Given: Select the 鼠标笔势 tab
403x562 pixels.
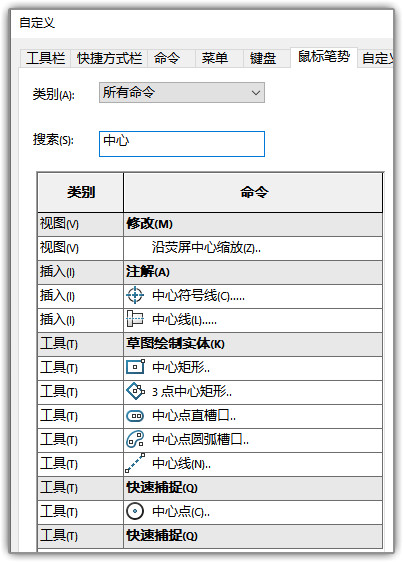Looking at the screenshot, I should [324, 57].
